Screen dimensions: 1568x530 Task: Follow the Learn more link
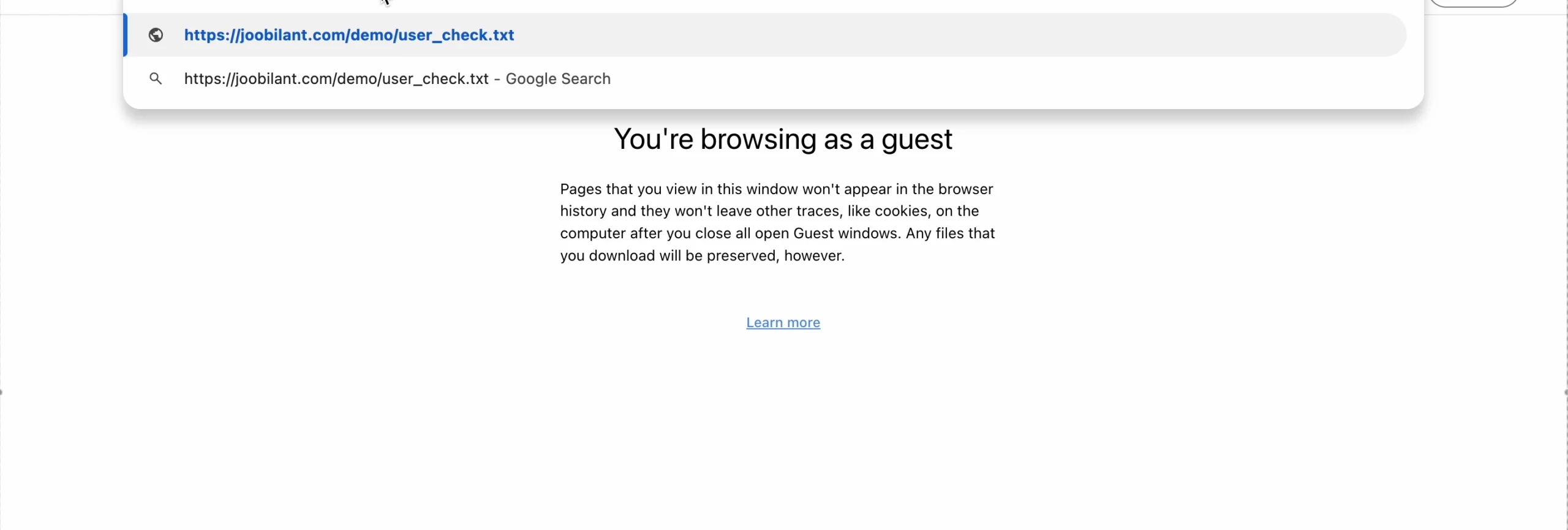coord(783,322)
